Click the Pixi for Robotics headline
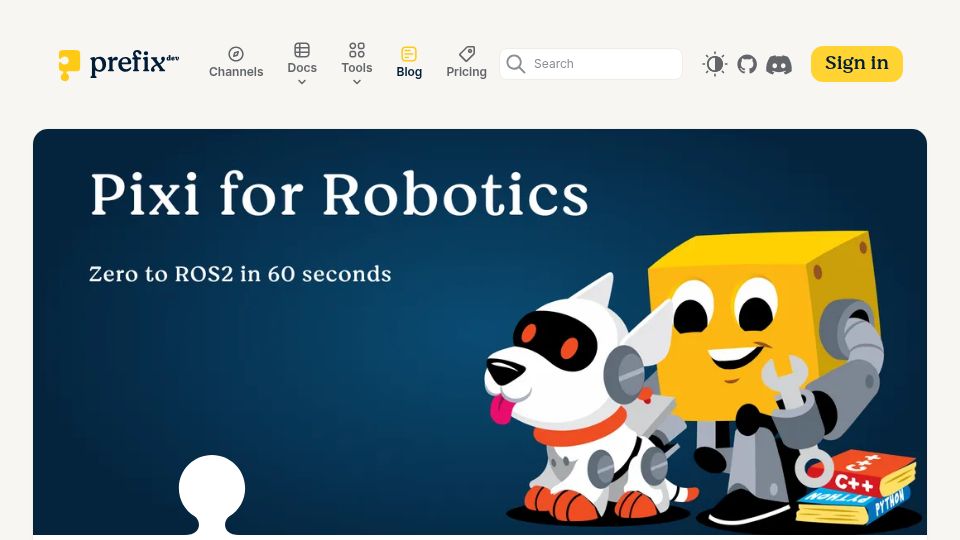The width and height of the screenshot is (960, 540). click(x=339, y=194)
